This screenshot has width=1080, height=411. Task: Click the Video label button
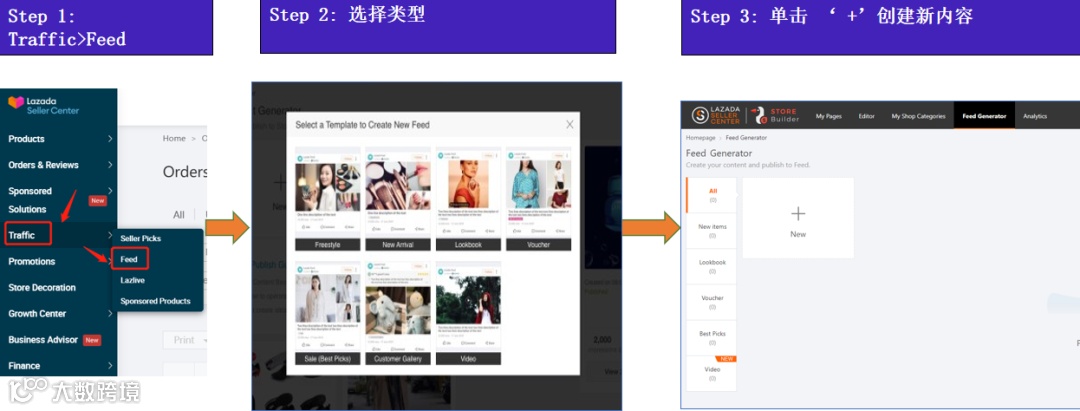pyautogui.click(x=468, y=359)
